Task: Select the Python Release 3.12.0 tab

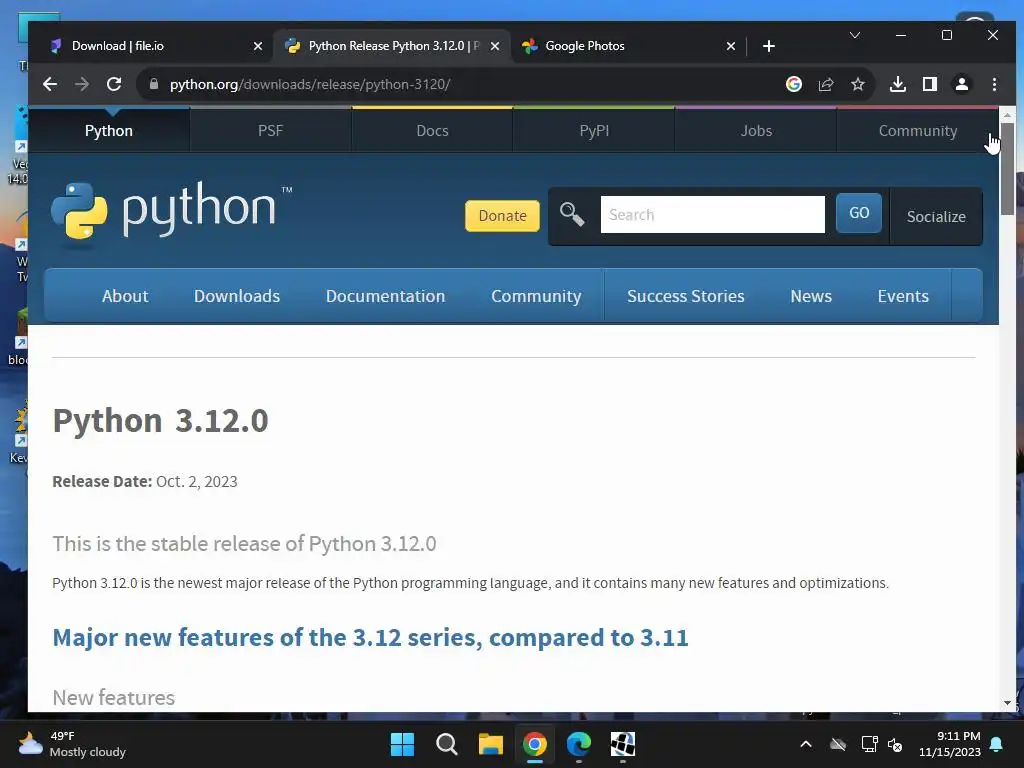Action: (392, 46)
